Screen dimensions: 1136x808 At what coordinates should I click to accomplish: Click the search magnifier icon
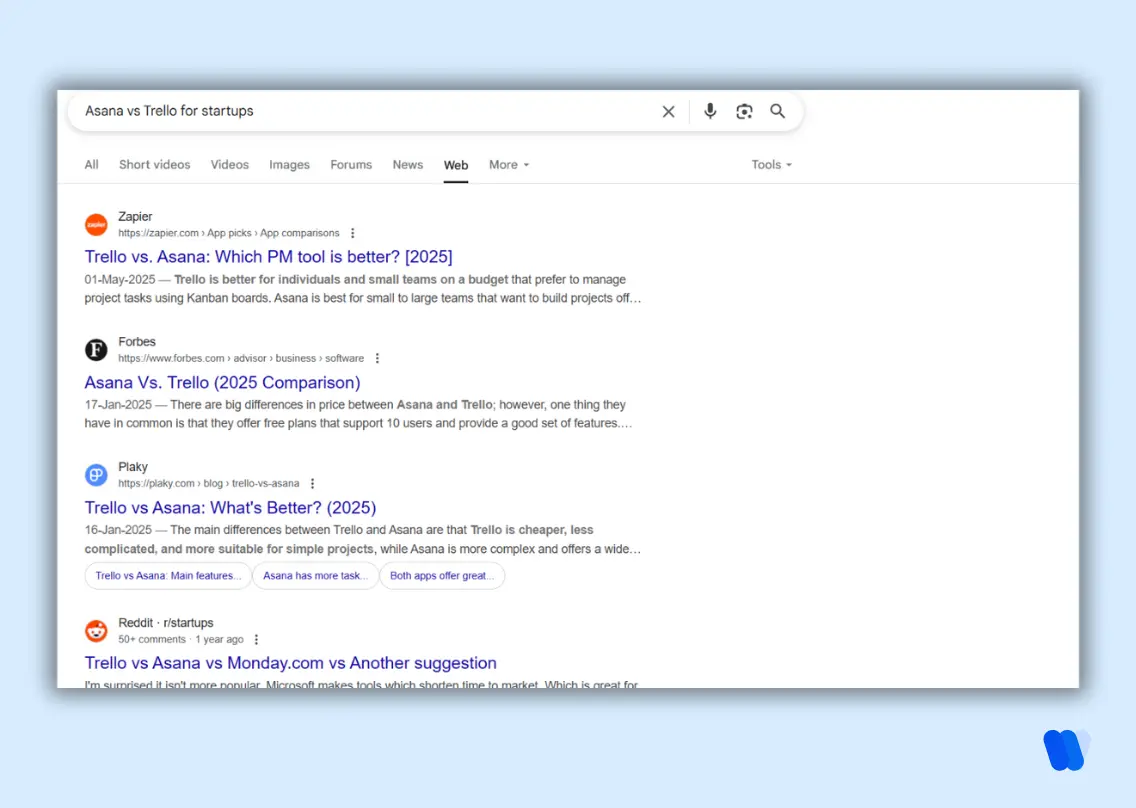[778, 111]
